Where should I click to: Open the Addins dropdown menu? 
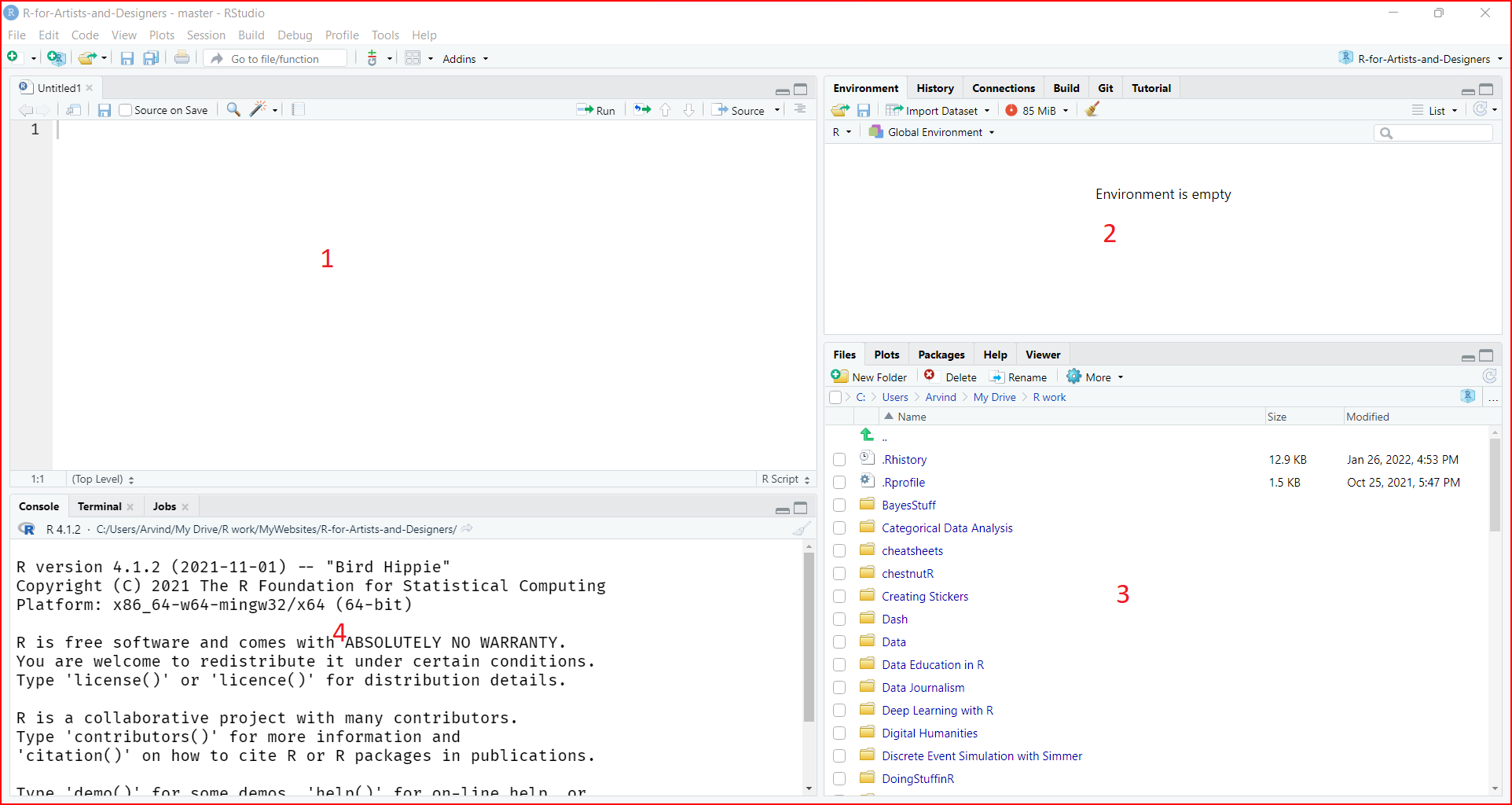click(465, 59)
